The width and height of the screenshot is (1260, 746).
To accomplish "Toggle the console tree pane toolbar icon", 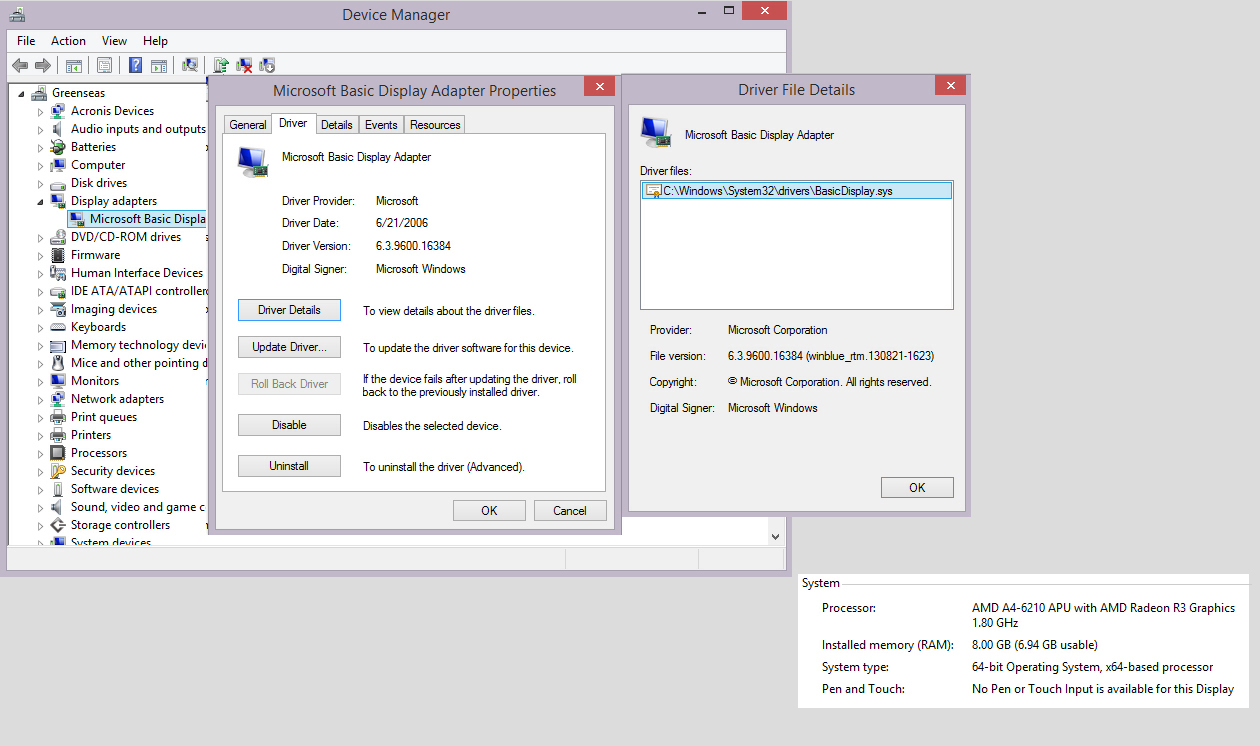I will pyautogui.click(x=73, y=66).
